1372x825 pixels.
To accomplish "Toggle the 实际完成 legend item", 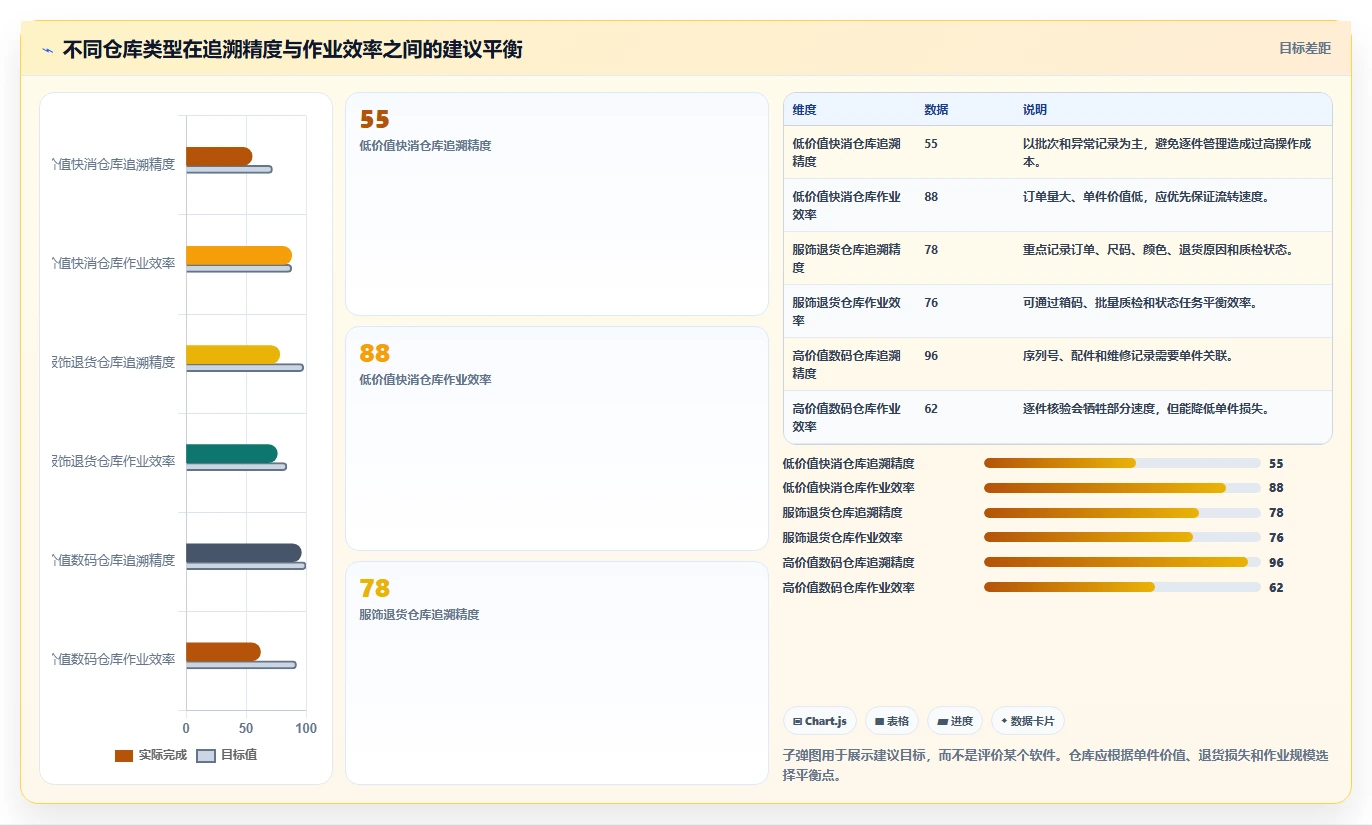I will 151,755.
